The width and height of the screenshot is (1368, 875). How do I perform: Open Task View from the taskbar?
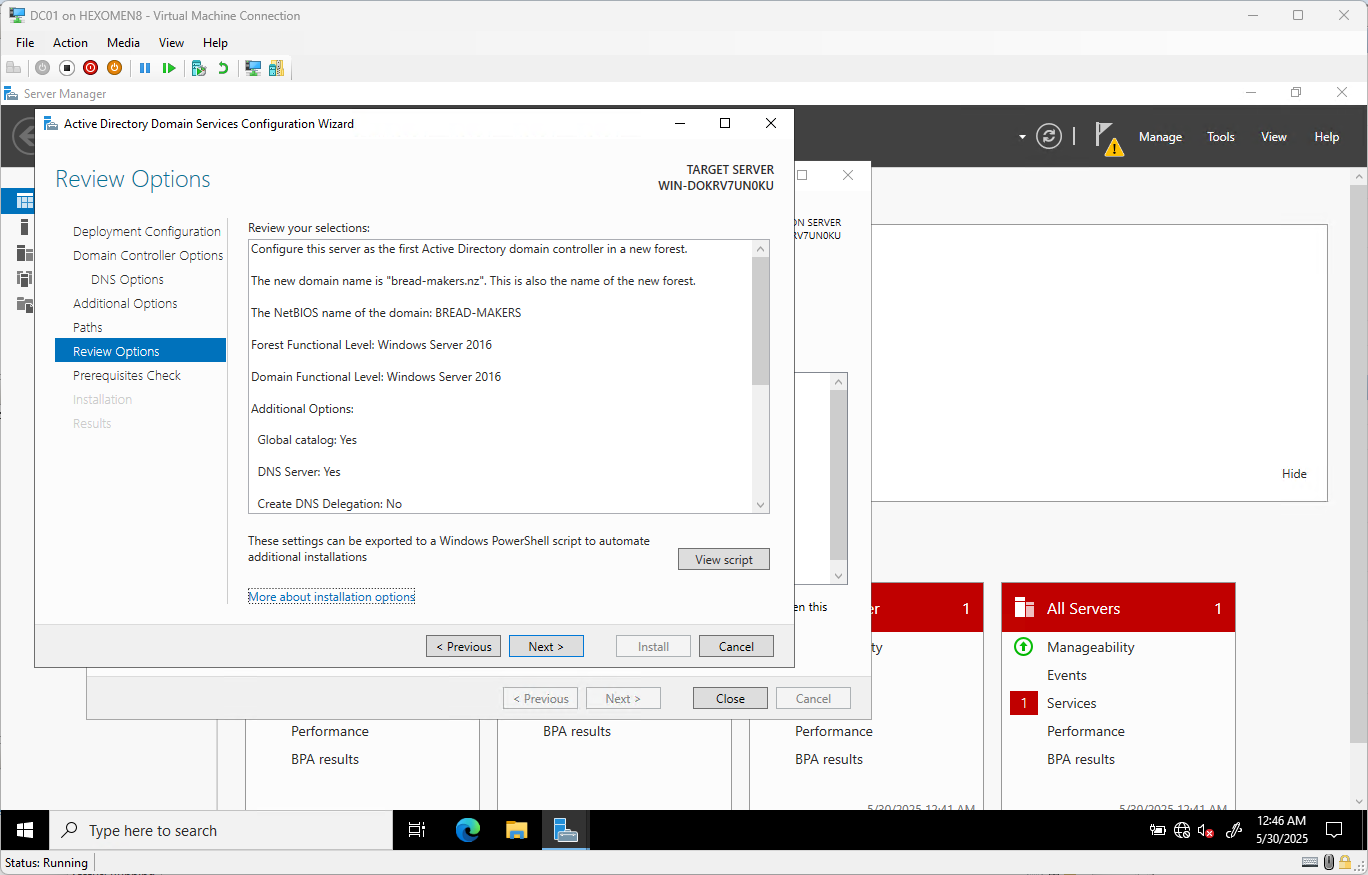417,830
